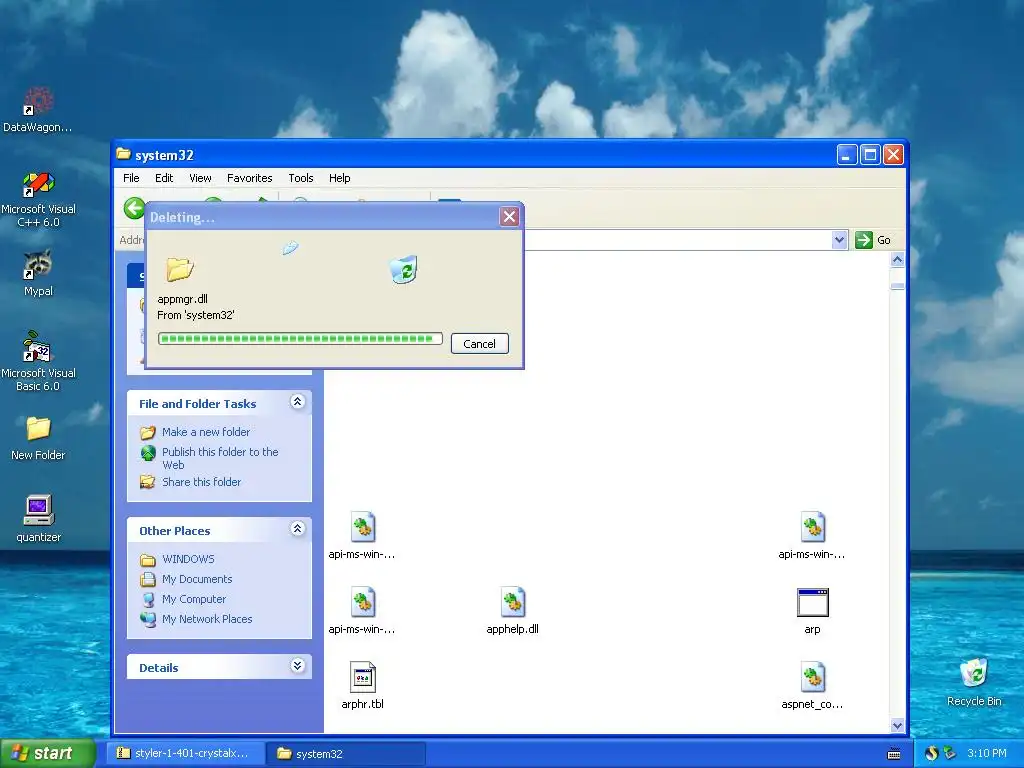Select the arphr.tbl file icon
This screenshot has height=768, width=1024.
[362, 677]
